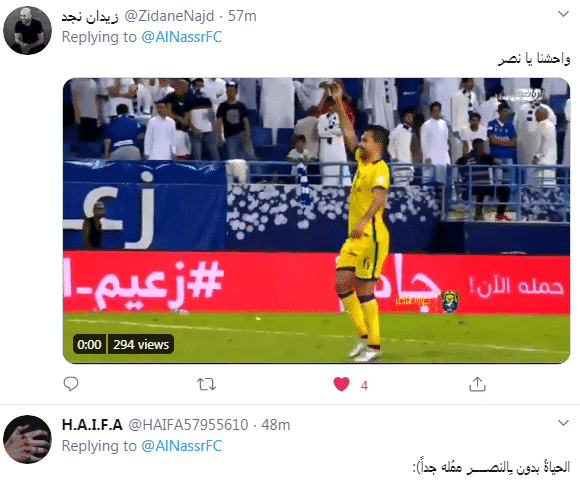Click the 294 views badge on the video
Screen dimensions: 580x483
pyautogui.click(x=141, y=344)
